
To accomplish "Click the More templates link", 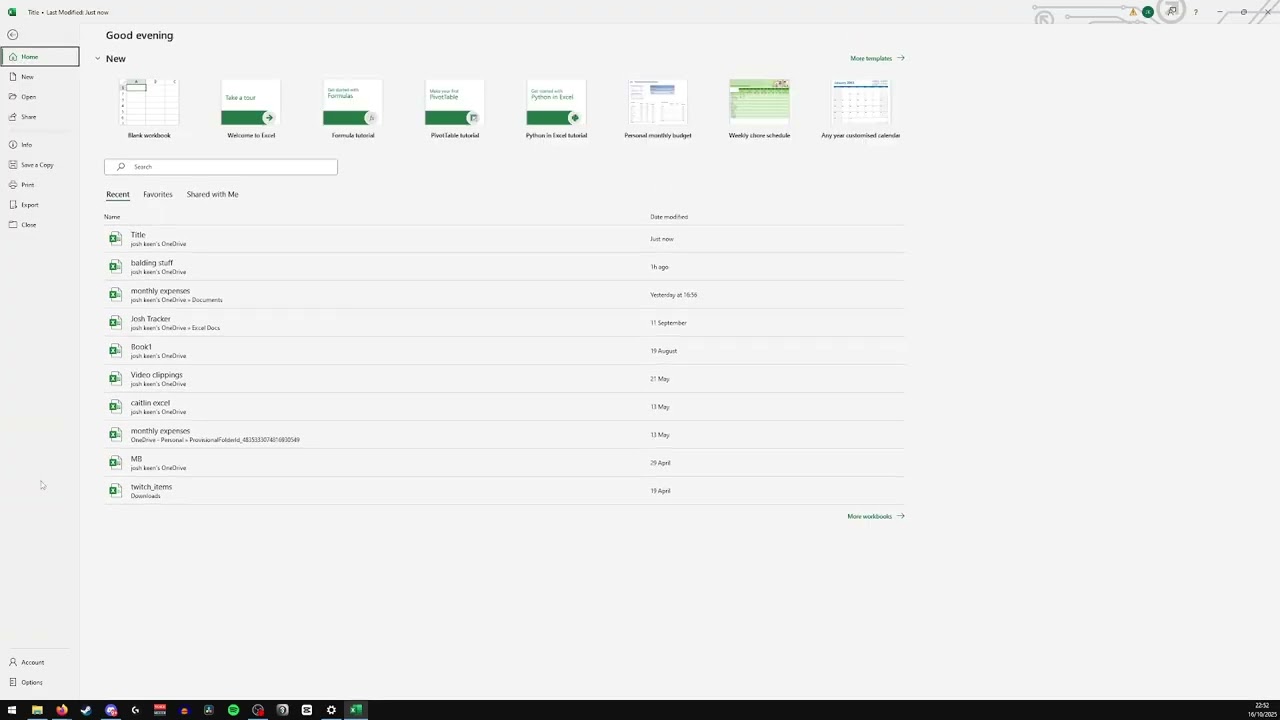I will [x=877, y=58].
